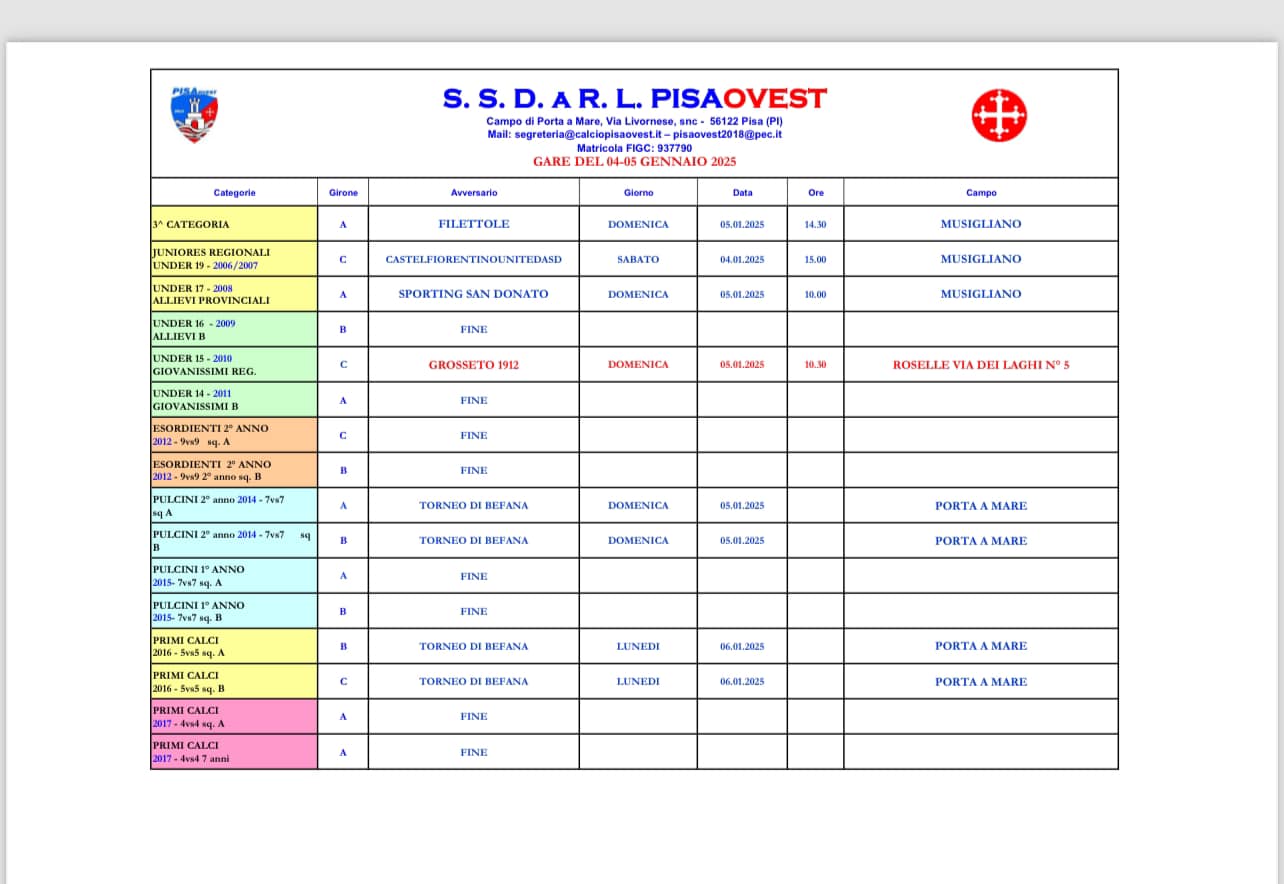The width and height of the screenshot is (1284, 884).
Task: Select the UNDER 15 GIOVANISSIMI REG. cell
Action: click(x=234, y=364)
